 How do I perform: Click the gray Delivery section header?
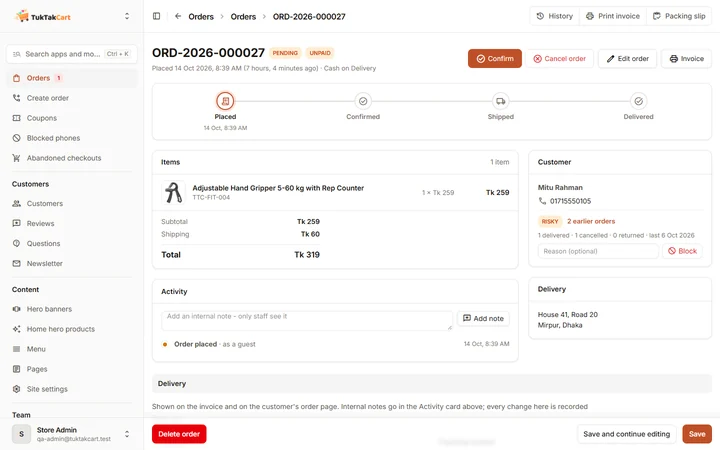[432, 383]
